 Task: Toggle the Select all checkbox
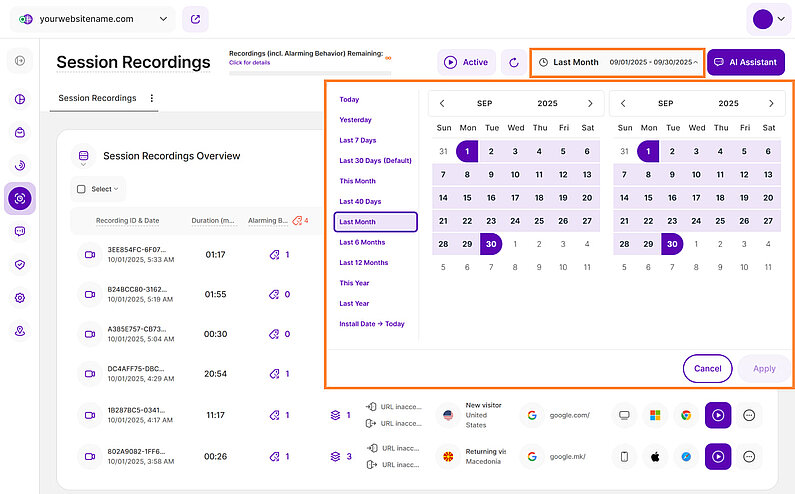(81, 189)
